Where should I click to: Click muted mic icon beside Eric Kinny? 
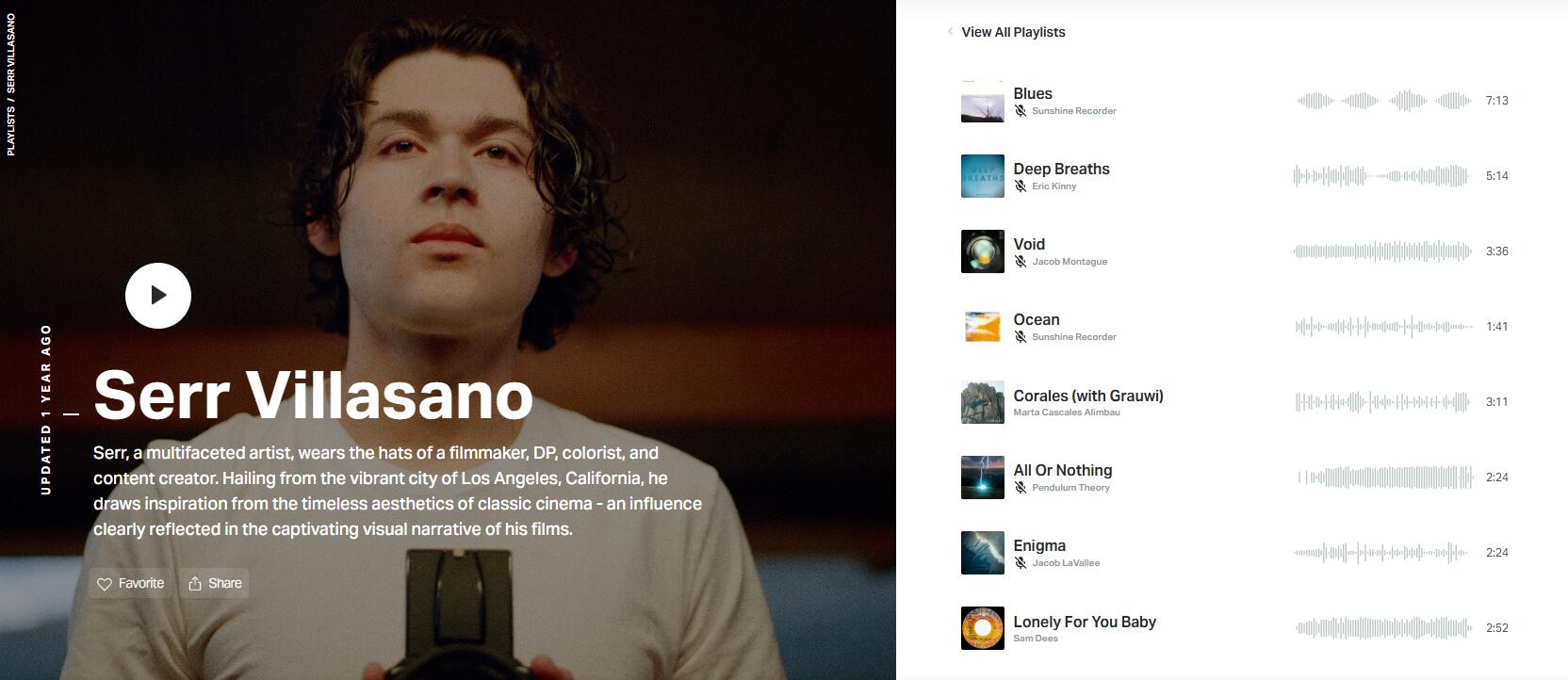point(1020,186)
